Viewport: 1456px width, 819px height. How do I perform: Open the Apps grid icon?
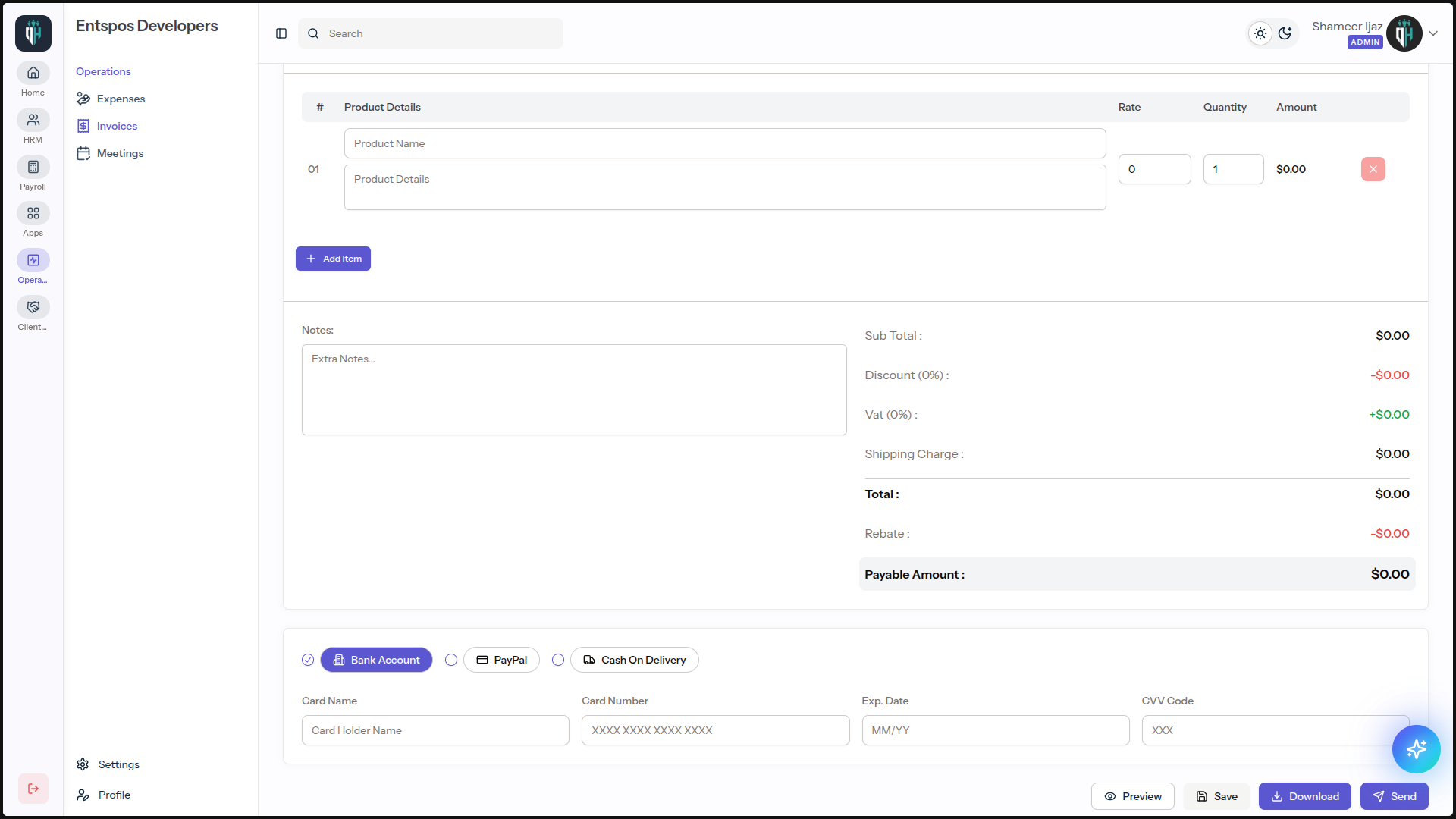(x=33, y=213)
